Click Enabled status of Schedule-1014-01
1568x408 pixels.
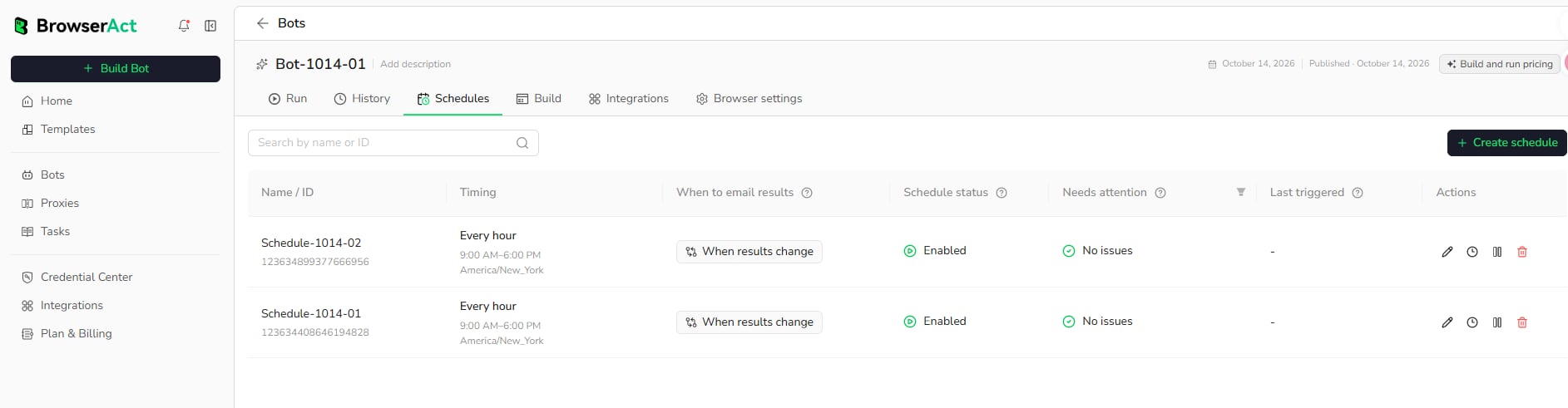(935, 322)
